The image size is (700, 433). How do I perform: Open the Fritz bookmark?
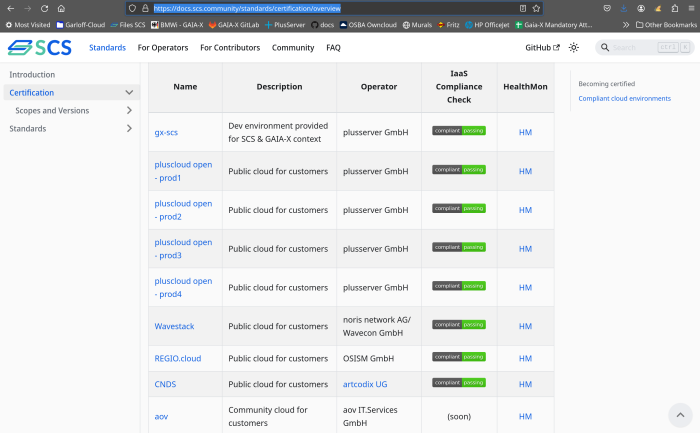[x=448, y=25]
